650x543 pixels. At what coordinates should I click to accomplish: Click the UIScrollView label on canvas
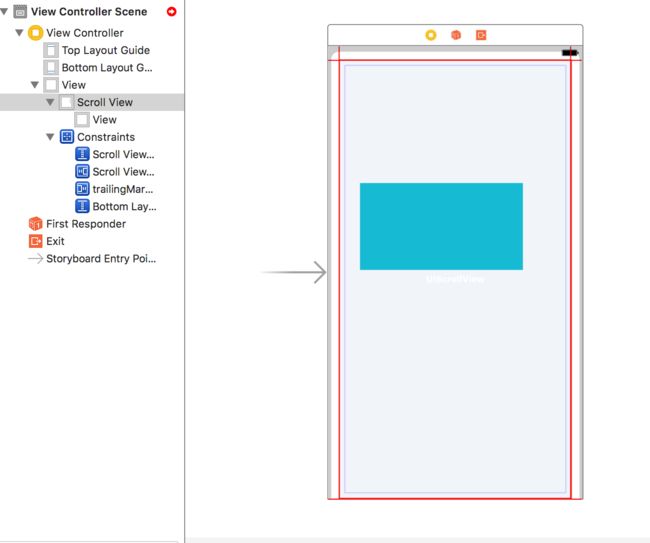pyautogui.click(x=455, y=279)
